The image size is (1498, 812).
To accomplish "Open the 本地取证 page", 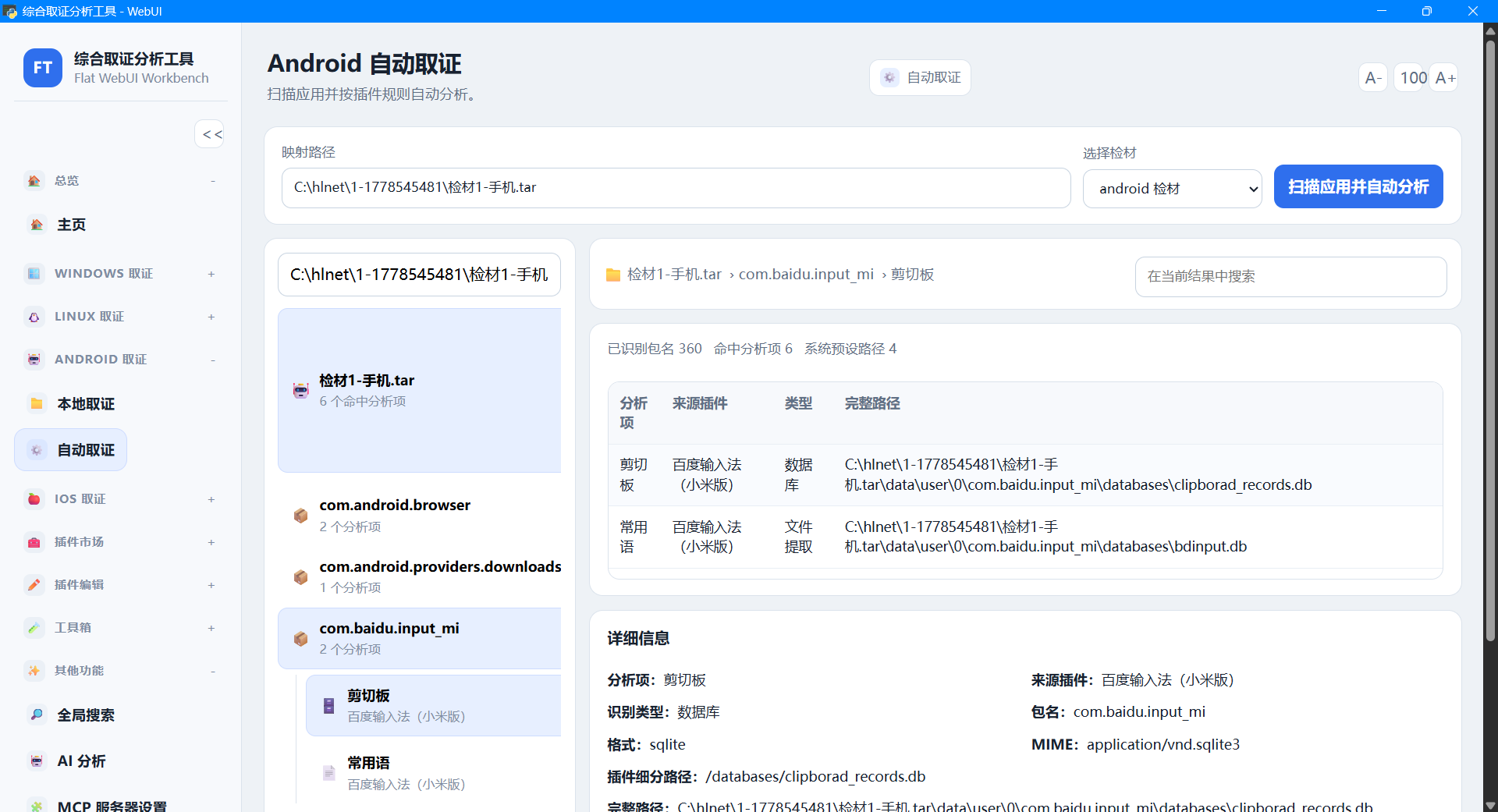I will tap(86, 404).
